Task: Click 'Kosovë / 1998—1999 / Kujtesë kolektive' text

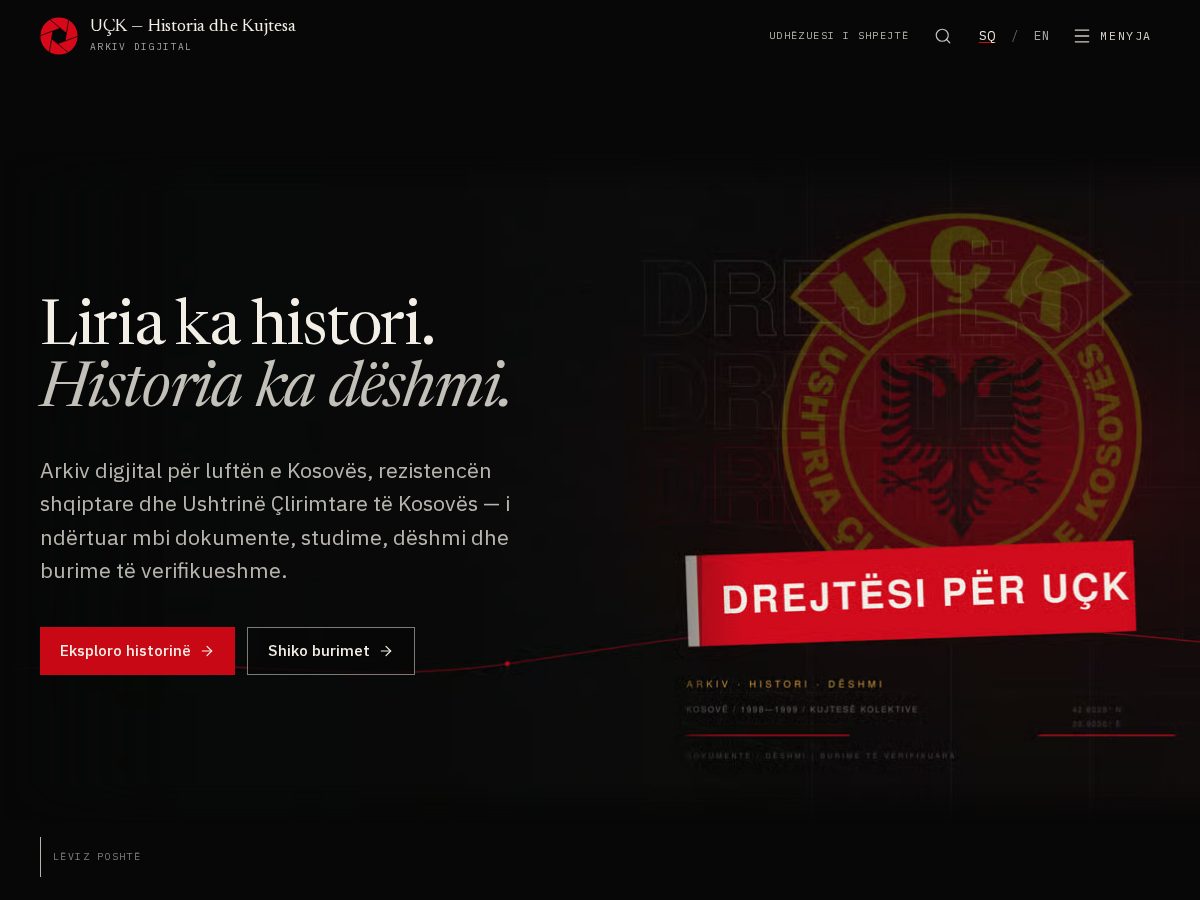Action: [802, 710]
